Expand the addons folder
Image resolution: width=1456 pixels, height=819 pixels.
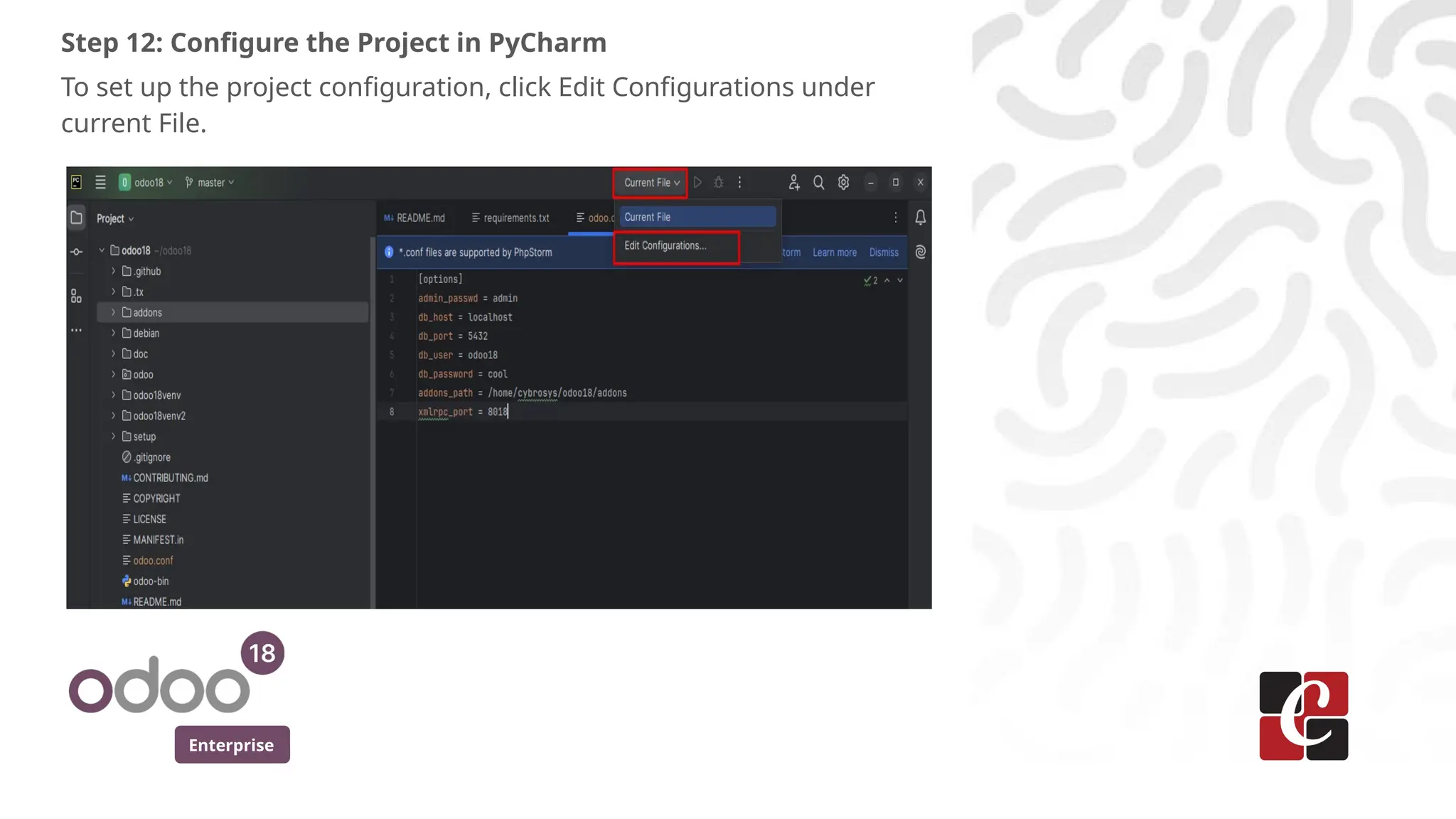point(113,312)
